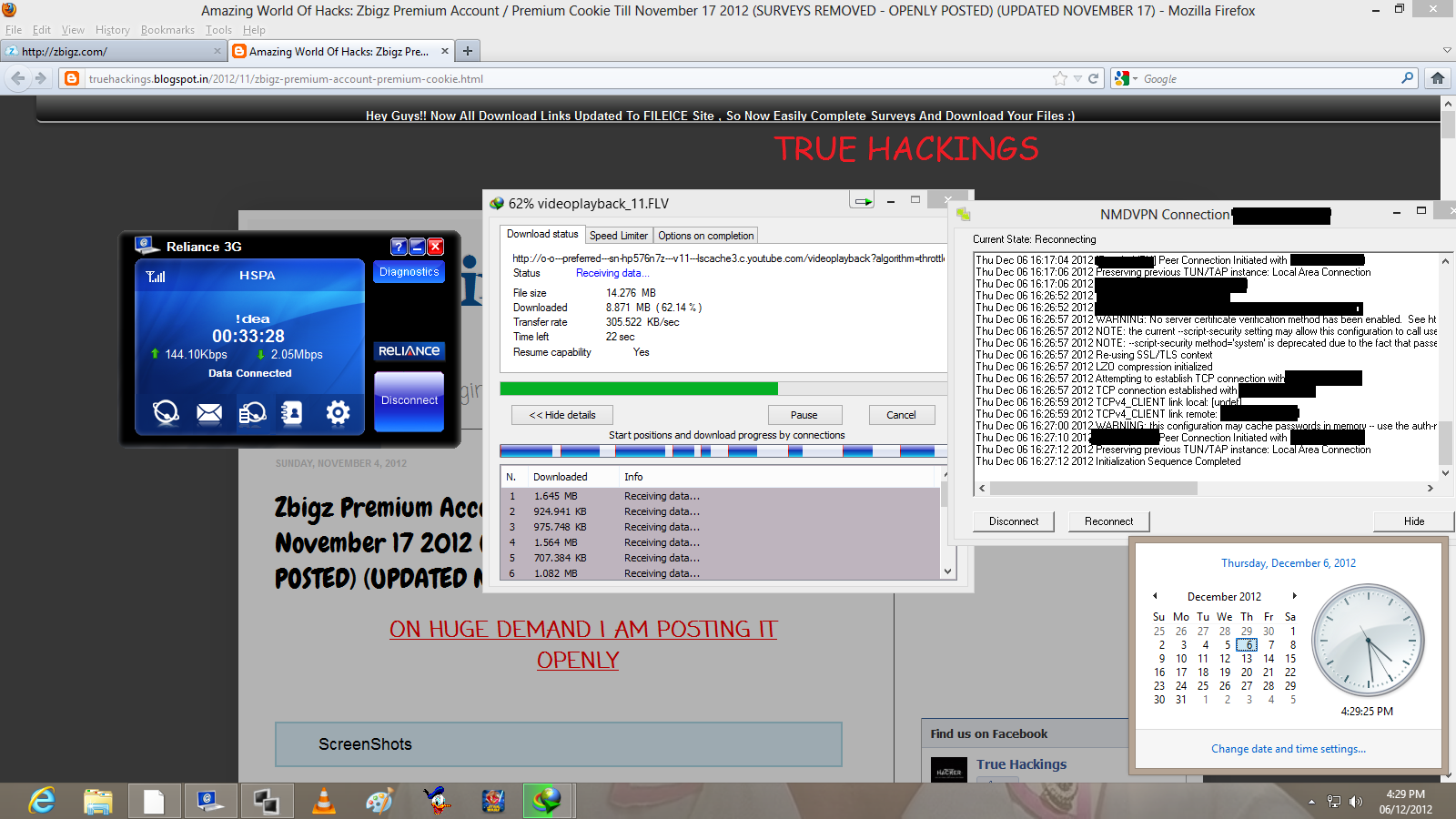Switch to the zbigz.com tab

(x=113, y=51)
